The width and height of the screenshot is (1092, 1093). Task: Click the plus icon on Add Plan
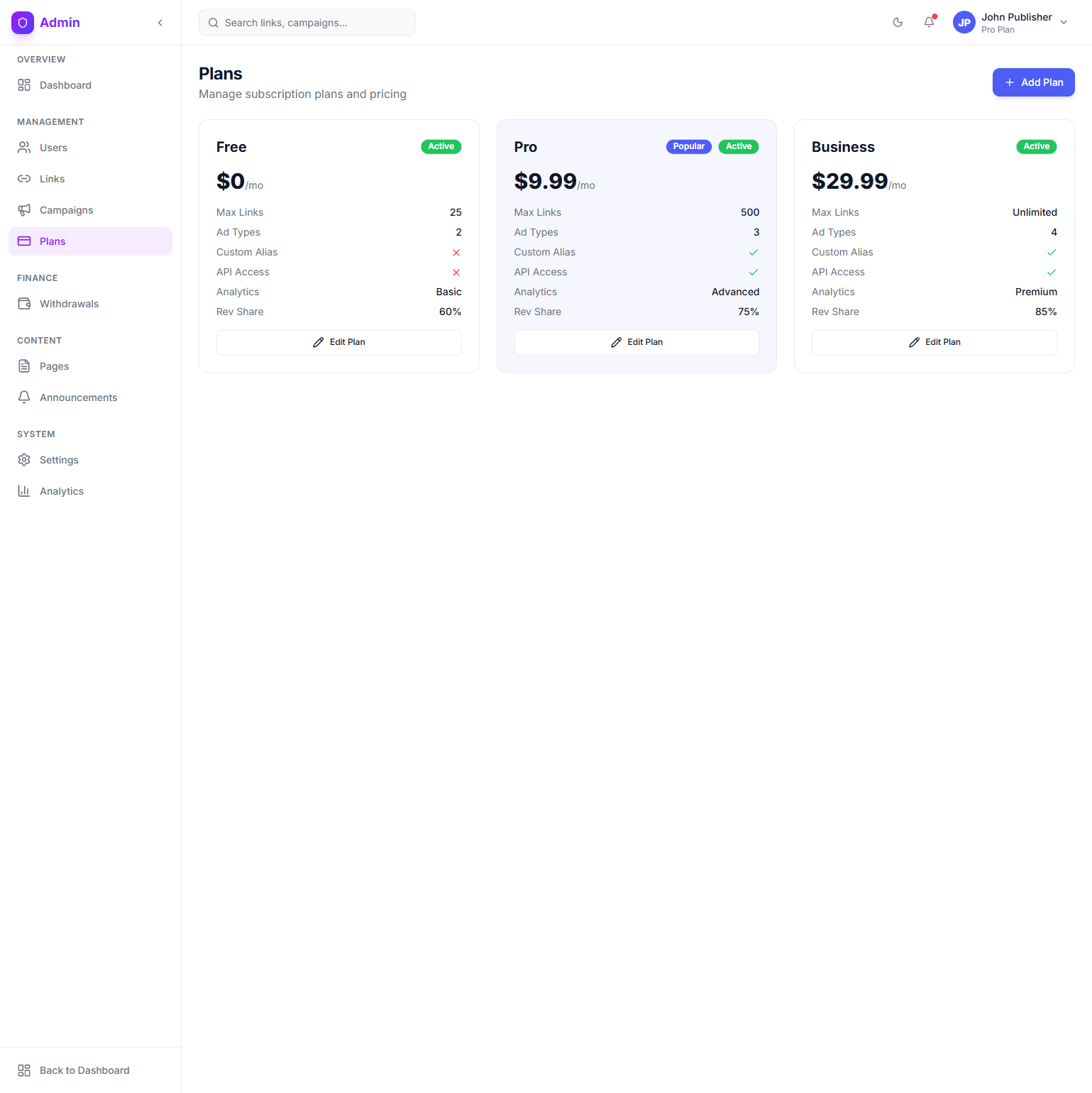(x=1010, y=82)
